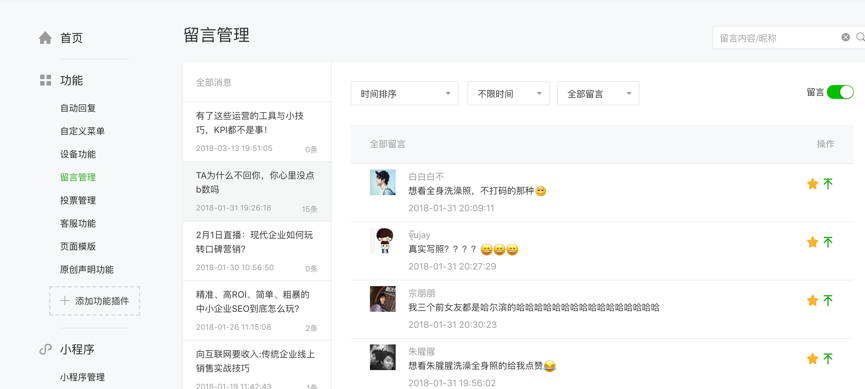Select 留言管理 in the sidebar
Image resolution: width=865 pixels, height=389 pixels.
click(x=78, y=177)
